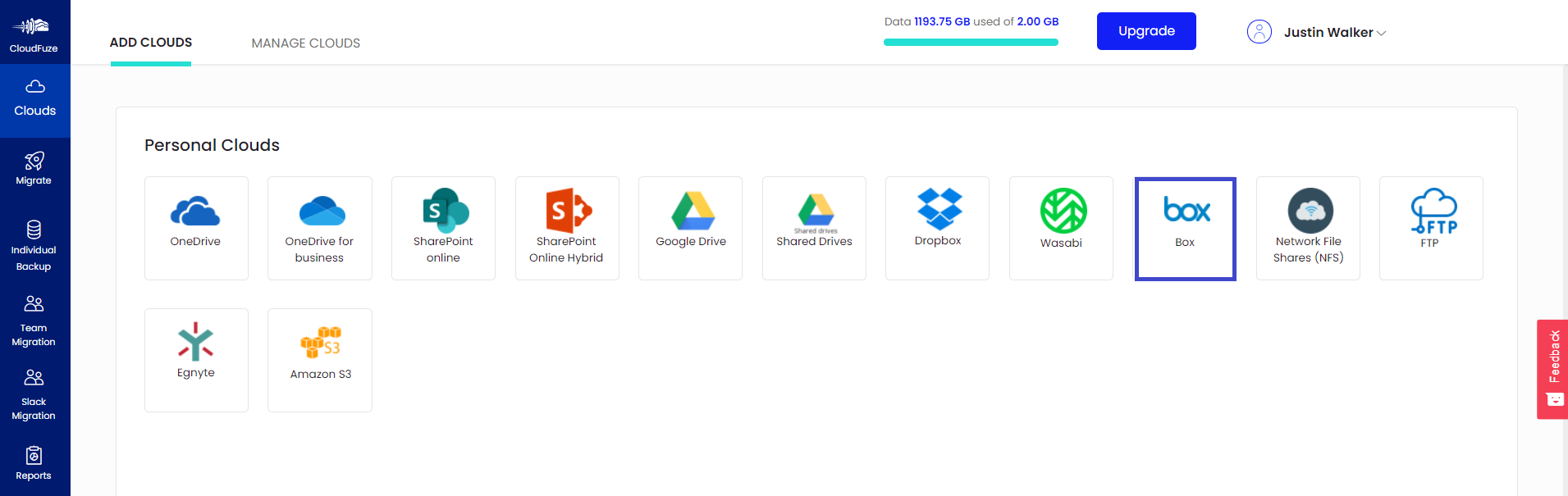This screenshot has width=1568, height=496.
Task: Add a Shared Drives cloud
Action: 814,228
